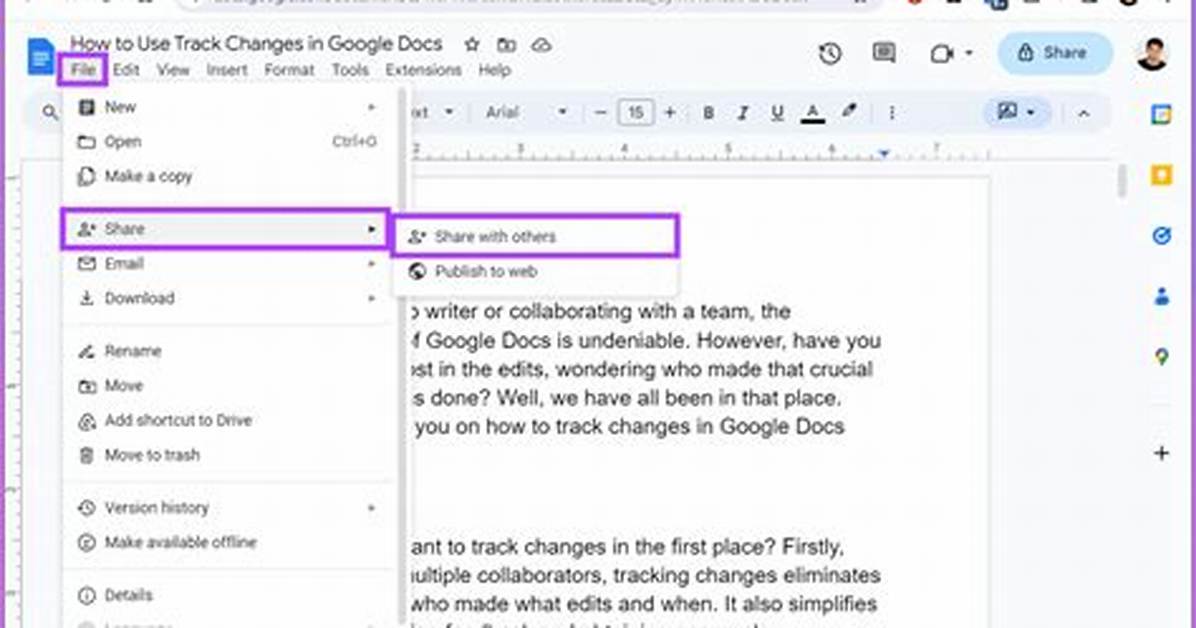Open the Maps side panel icon
Image resolution: width=1196 pixels, height=628 pixels.
[1161, 356]
